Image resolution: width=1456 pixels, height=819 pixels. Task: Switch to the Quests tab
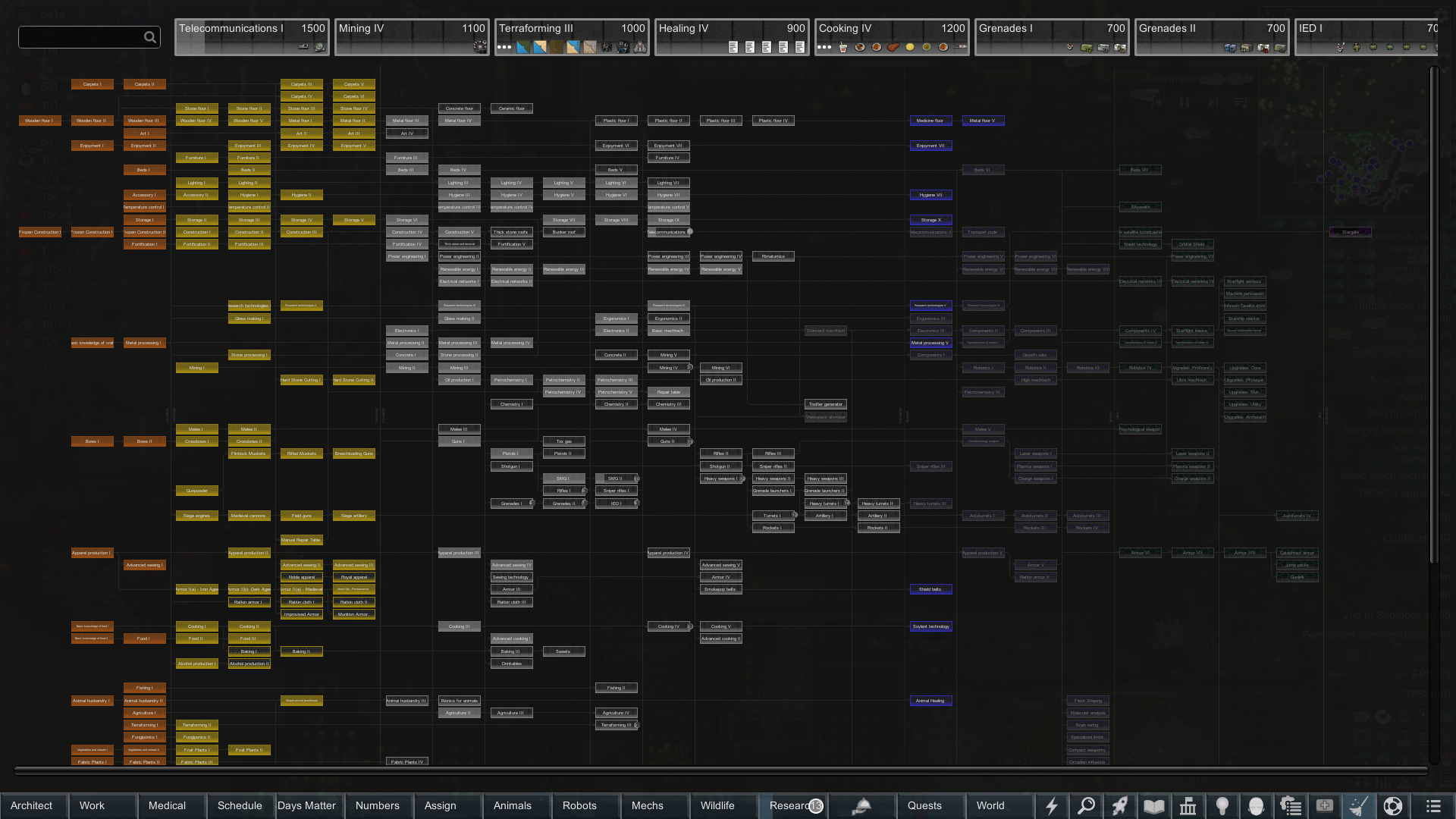coord(924,806)
